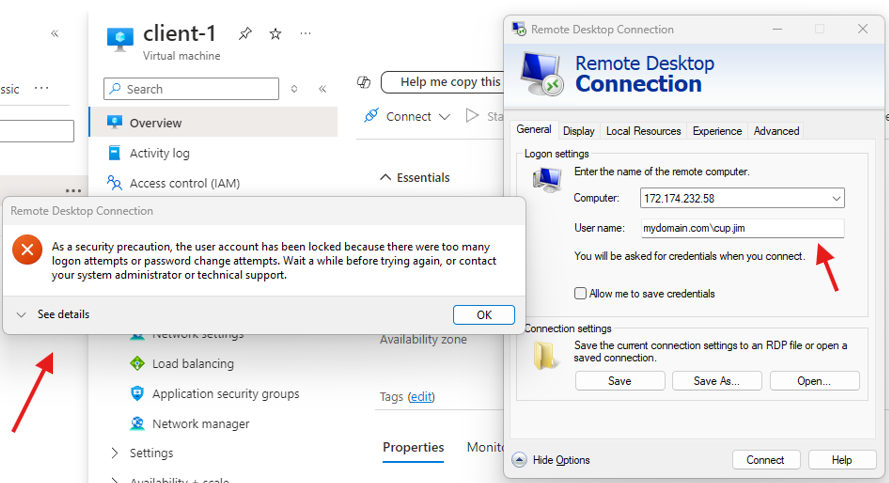Click the Start play icon in toolbar
889x483 pixels.
(472, 116)
